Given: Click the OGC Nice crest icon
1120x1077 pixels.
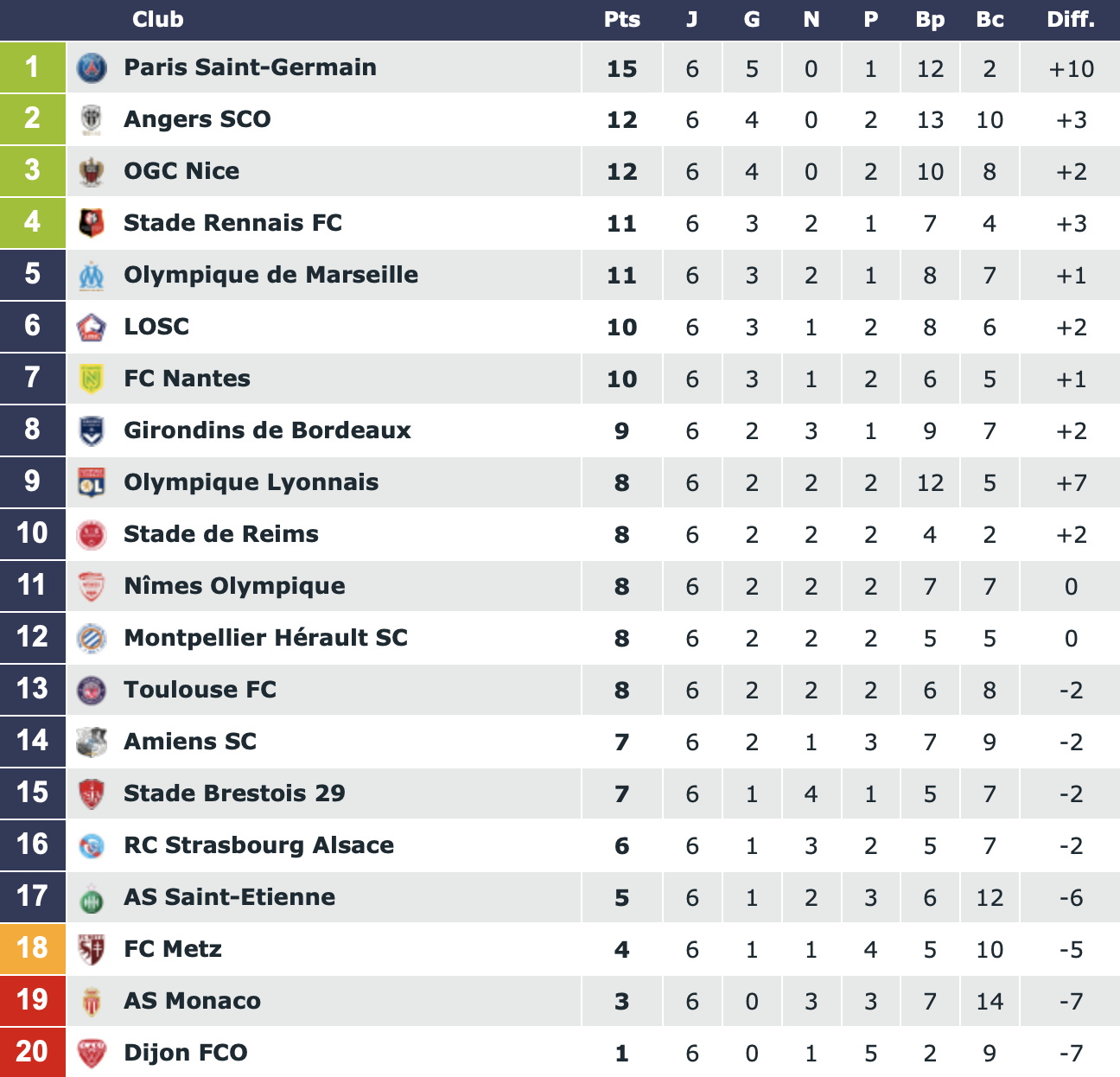Looking at the screenshot, I should point(92,171).
